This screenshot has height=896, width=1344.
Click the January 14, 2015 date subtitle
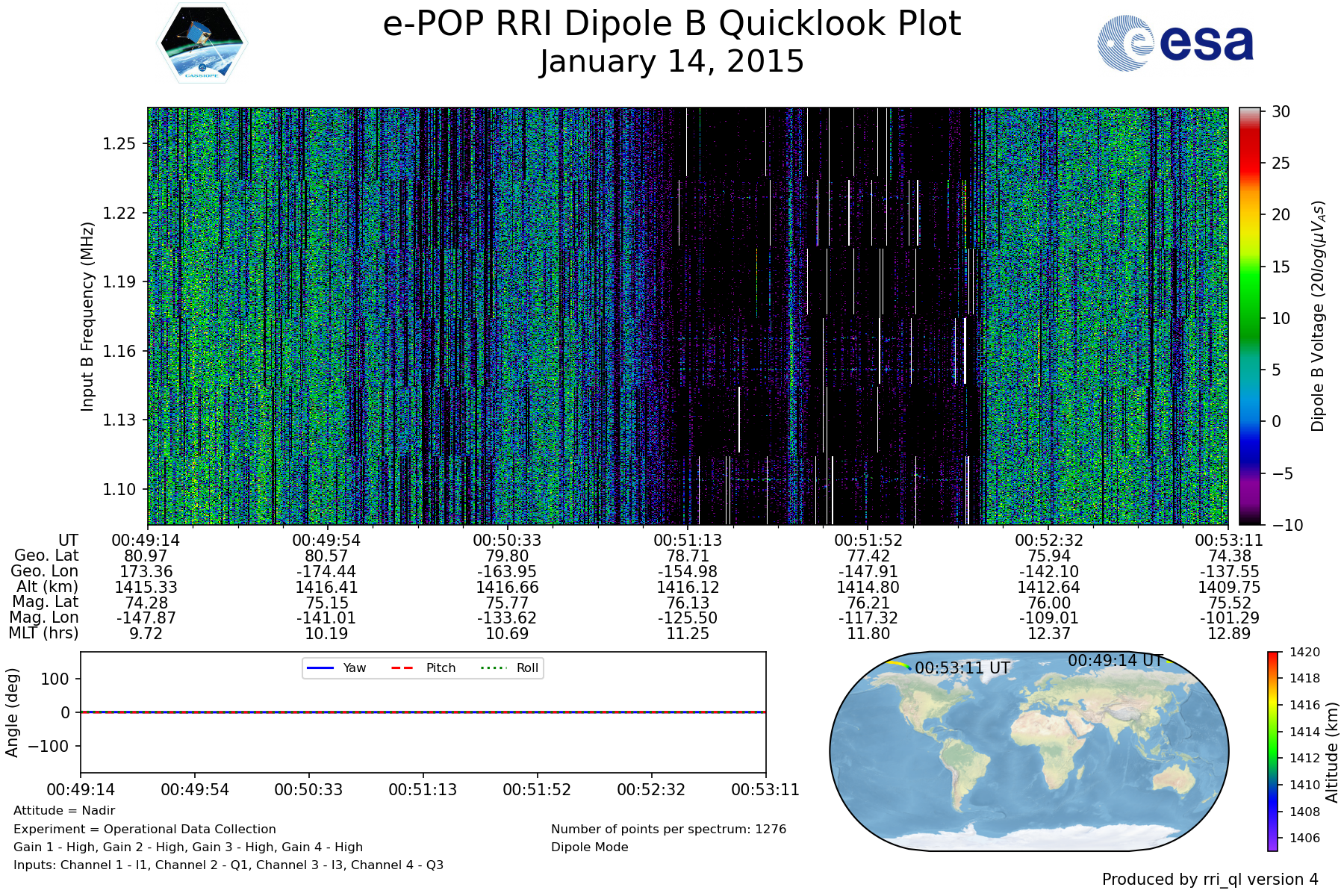pos(671,61)
